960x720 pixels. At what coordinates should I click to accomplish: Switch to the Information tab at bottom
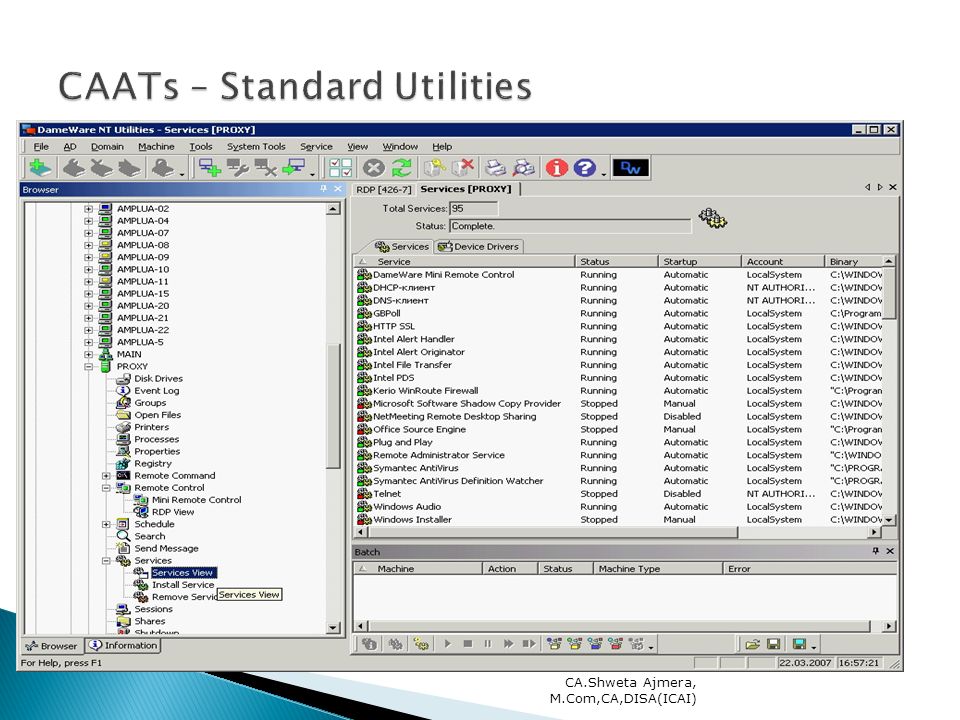pyautogui.click(x=122, y=645)
